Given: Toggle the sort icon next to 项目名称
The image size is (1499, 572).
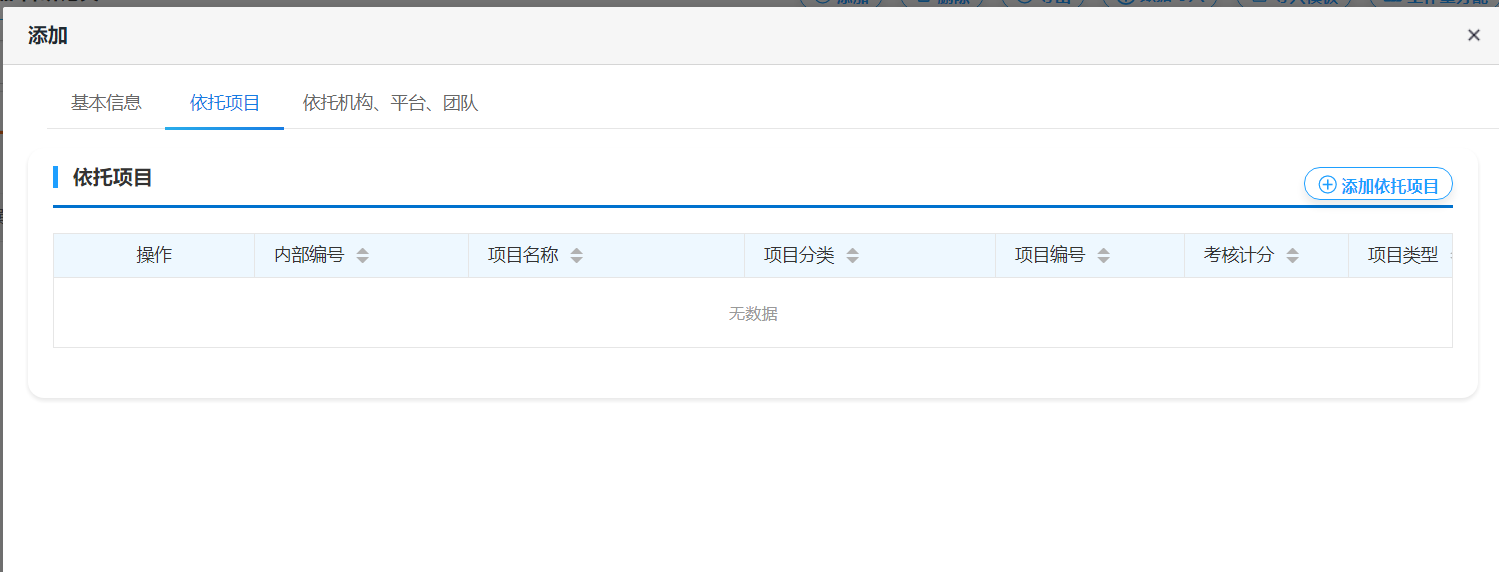Looking at the screenshot, I should point(576,256).
